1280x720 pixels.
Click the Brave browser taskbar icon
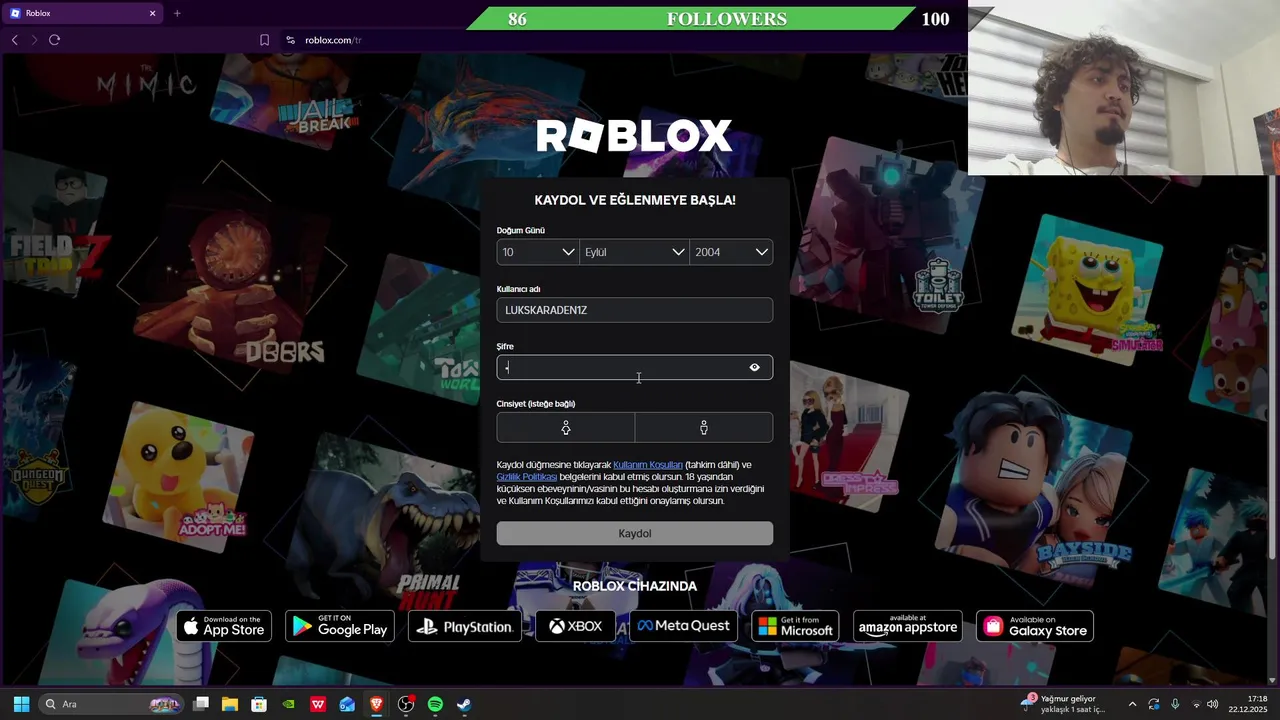point(377,704)
